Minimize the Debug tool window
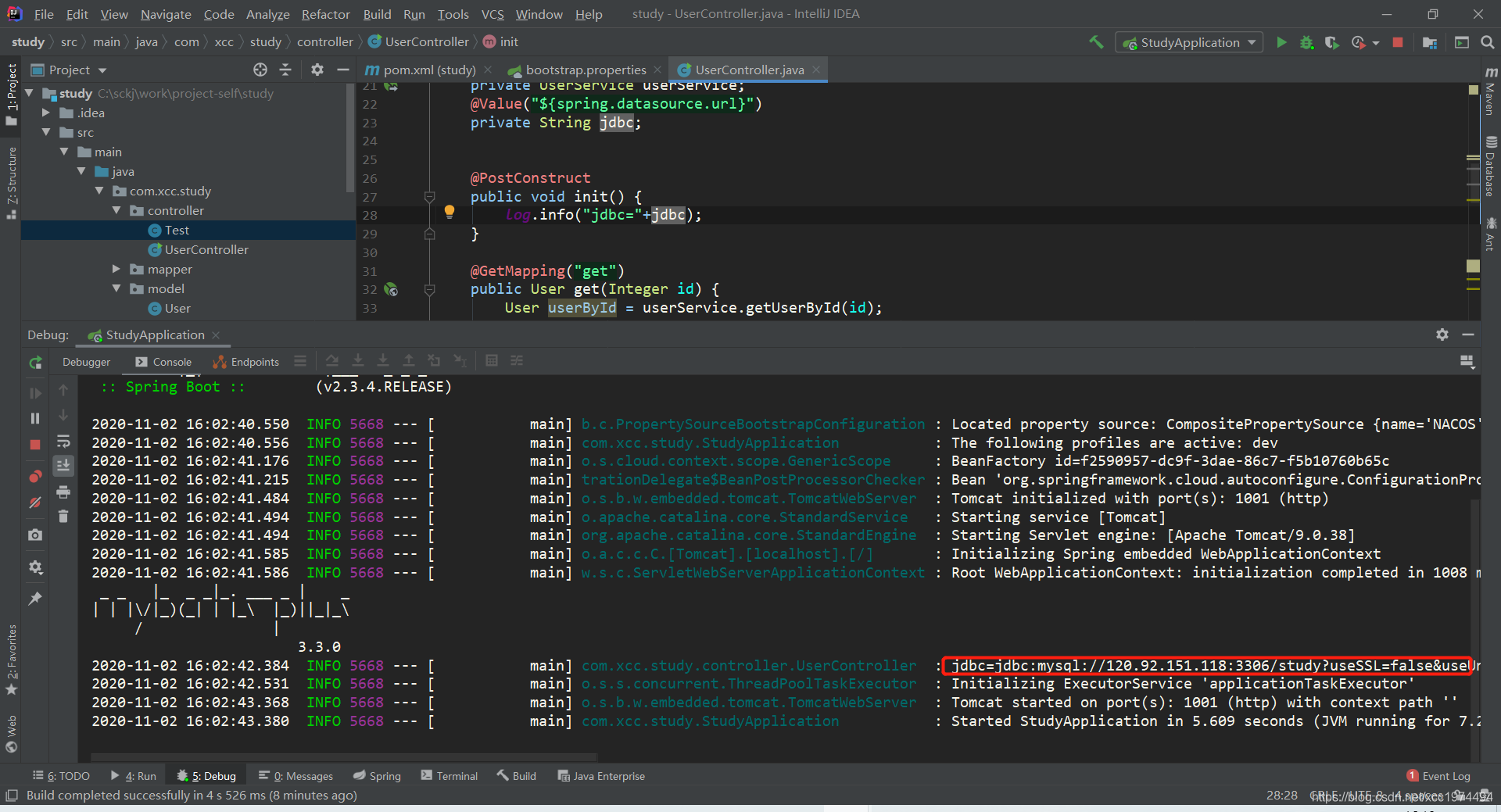 point(1468,334)
